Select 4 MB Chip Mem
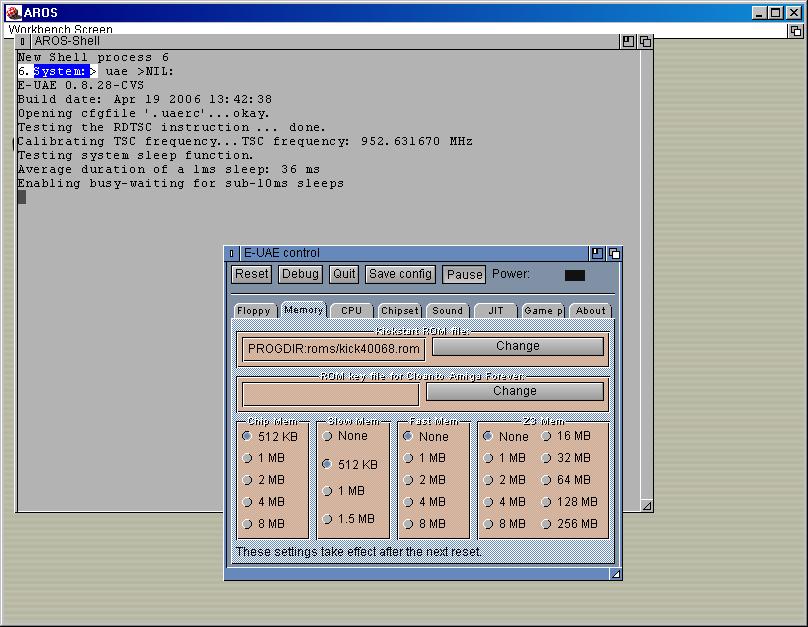Viewport: 808px width, 627px height. point(264,502)
